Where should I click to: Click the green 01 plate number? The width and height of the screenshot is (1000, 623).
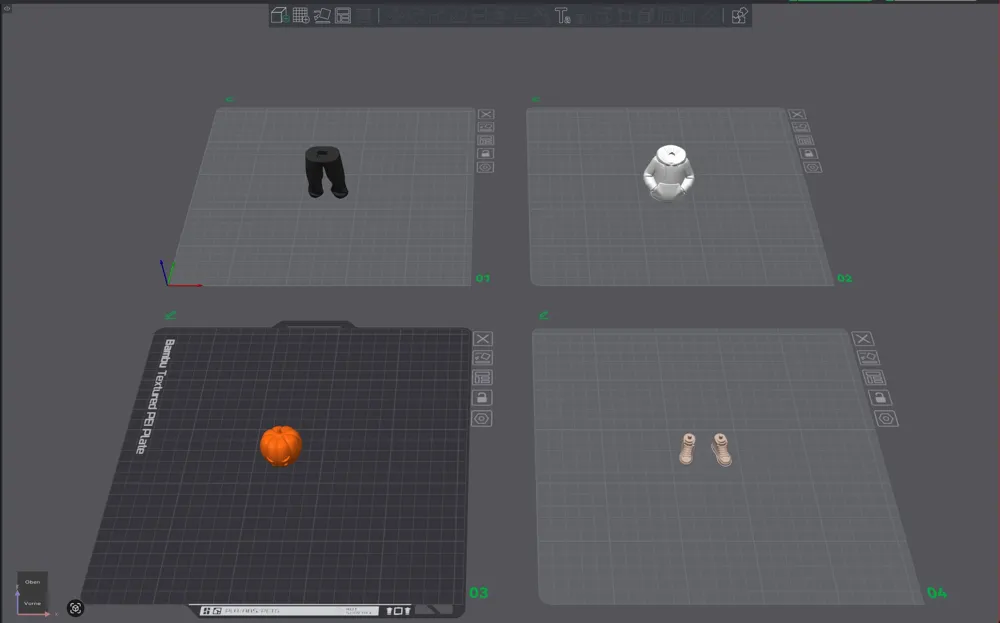tap(483, 278)
